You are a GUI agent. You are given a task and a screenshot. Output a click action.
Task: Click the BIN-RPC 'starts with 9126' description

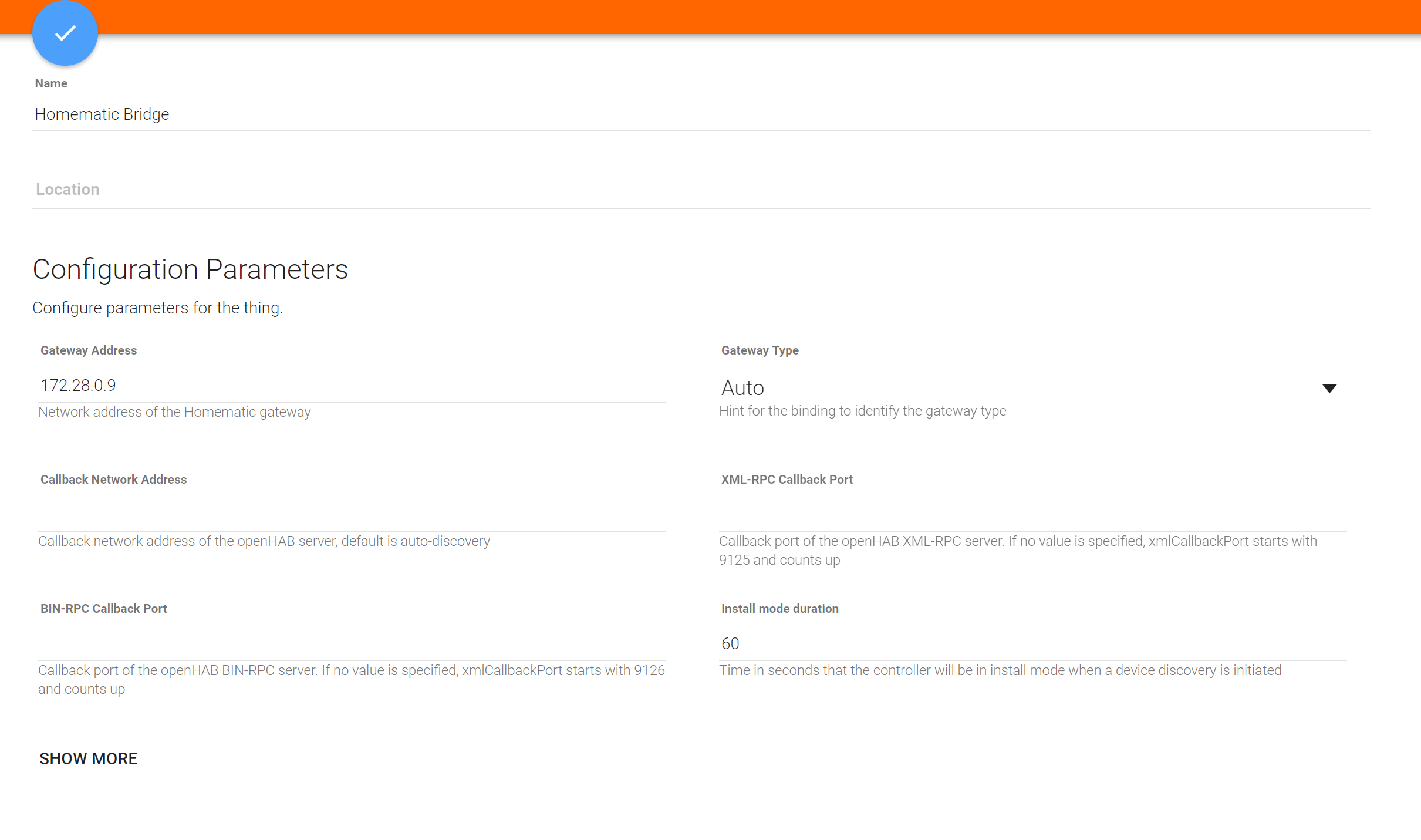pyautogui.click(x=352, y=680)
